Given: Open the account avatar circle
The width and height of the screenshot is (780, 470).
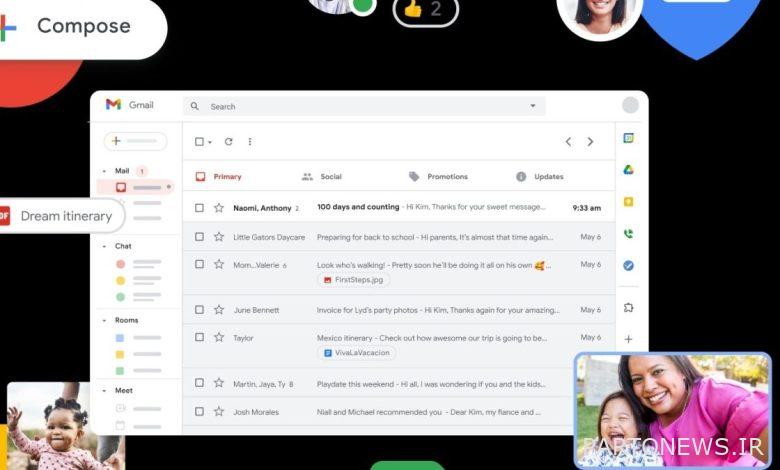Looking at the screenshot, I should [x=630, y=105].
